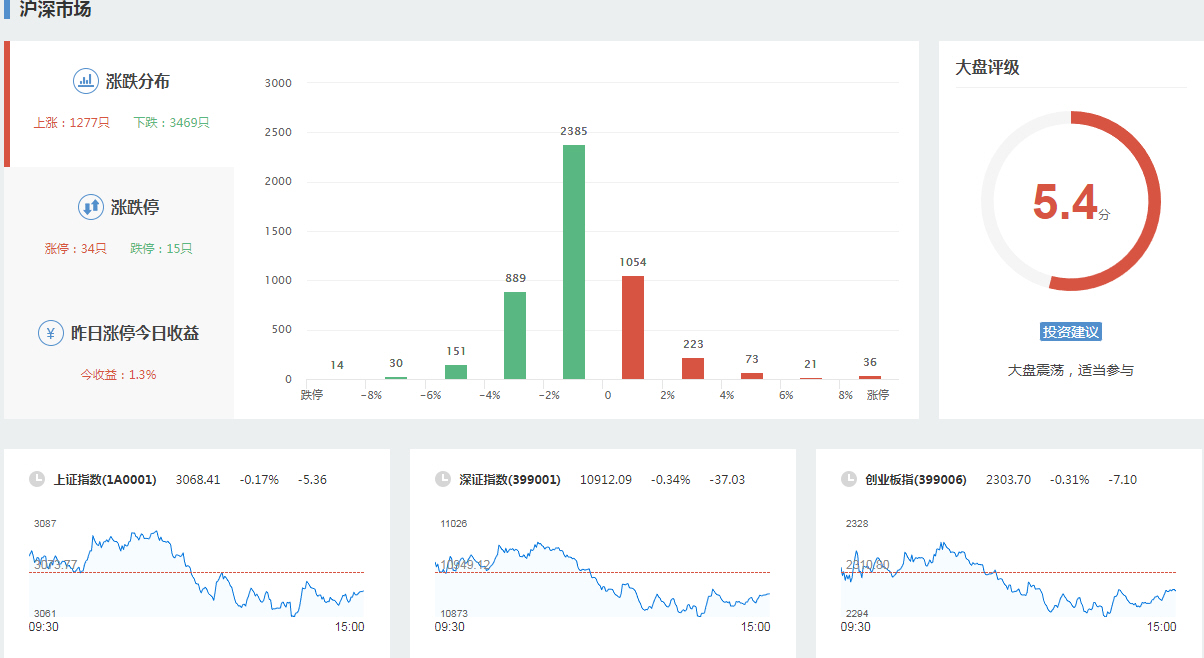Click clock icon beside 深证指数
Image resolution: width=1204 pixels, height=658 pixels.
(443, 479)
